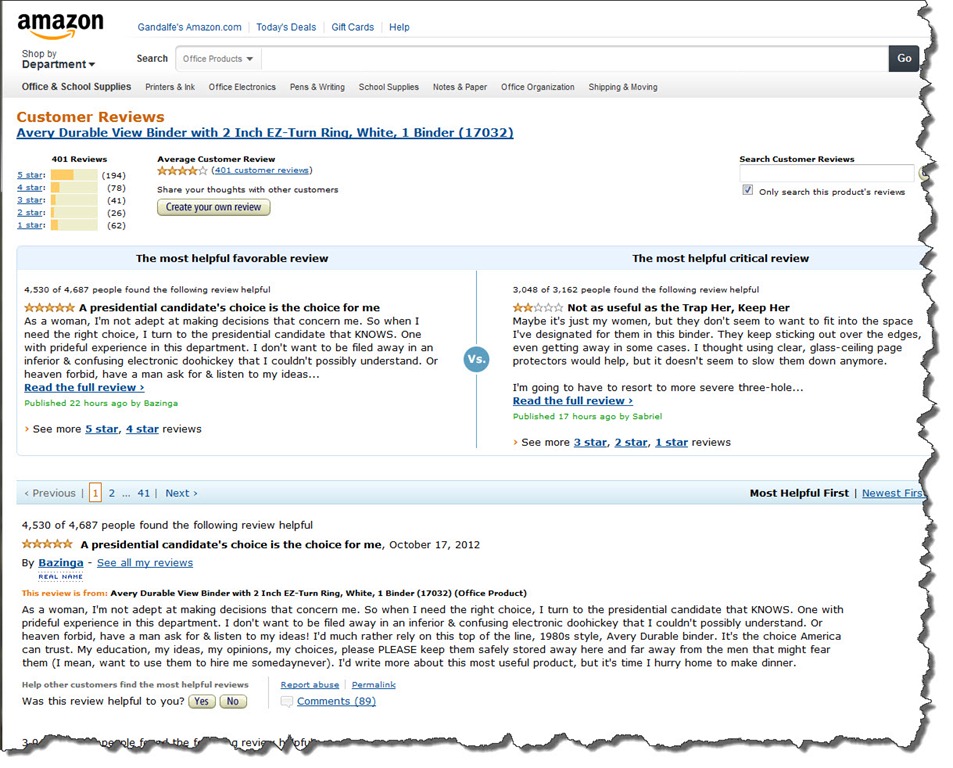Viewport: 953px width, 768px height.
Task: Toggle Only search this product's reviews checkbox
Action: coord(748,190)
